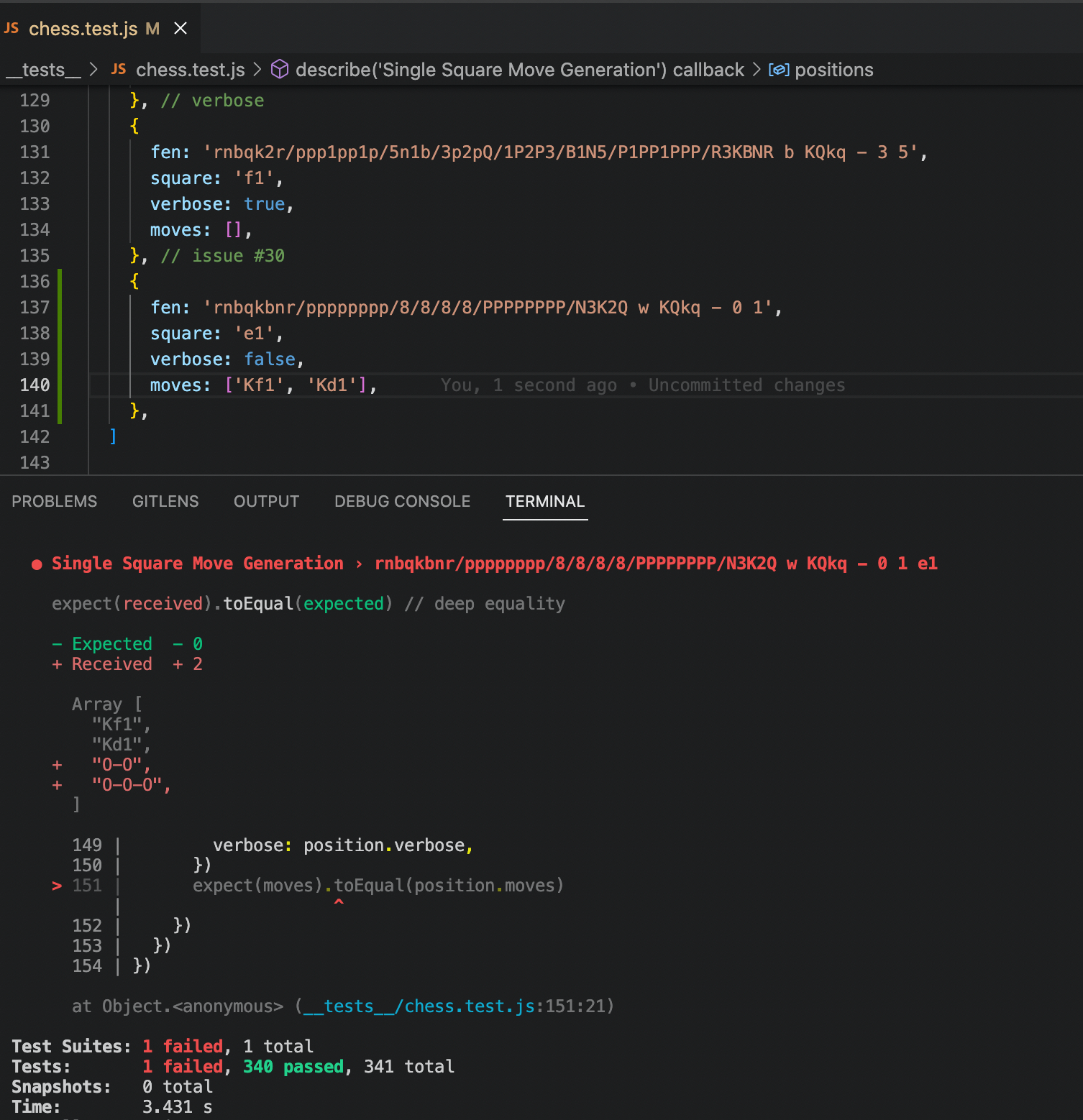Click the symbol cube icon before the describe callback breadcrumb
The image size is (1083, 1120).
coord(280,69)
